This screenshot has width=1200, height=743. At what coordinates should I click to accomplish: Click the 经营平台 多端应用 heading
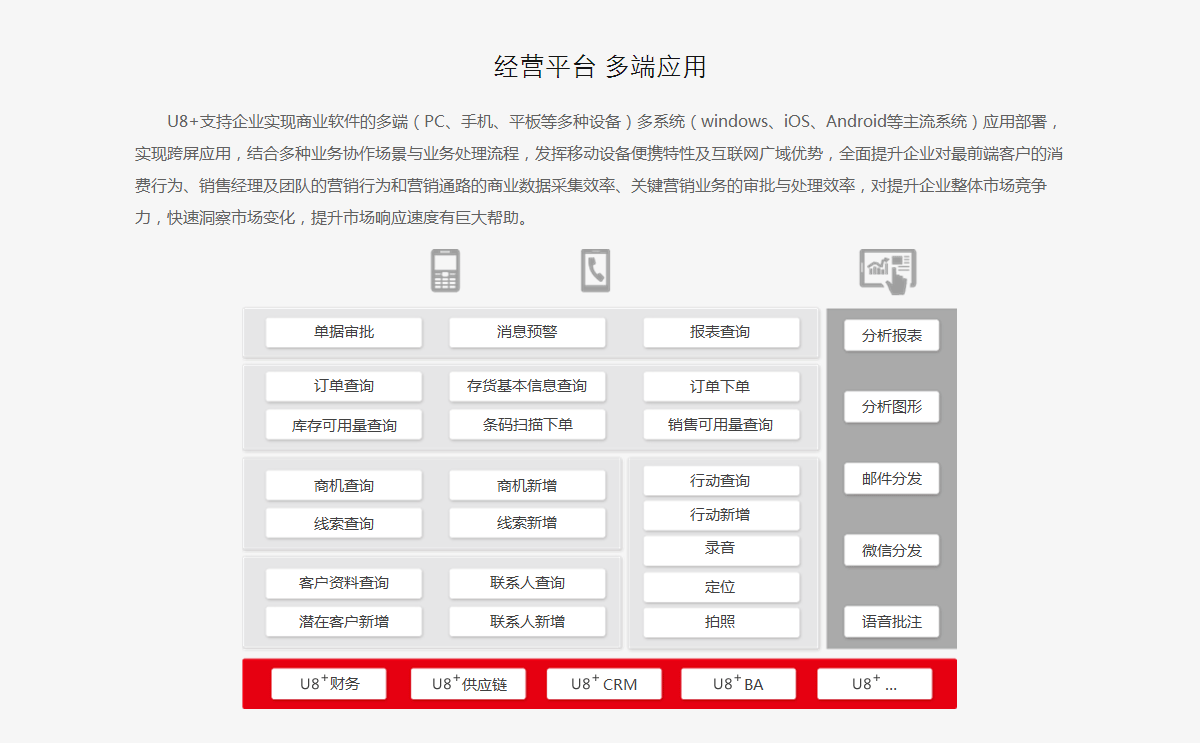(600, 67)
